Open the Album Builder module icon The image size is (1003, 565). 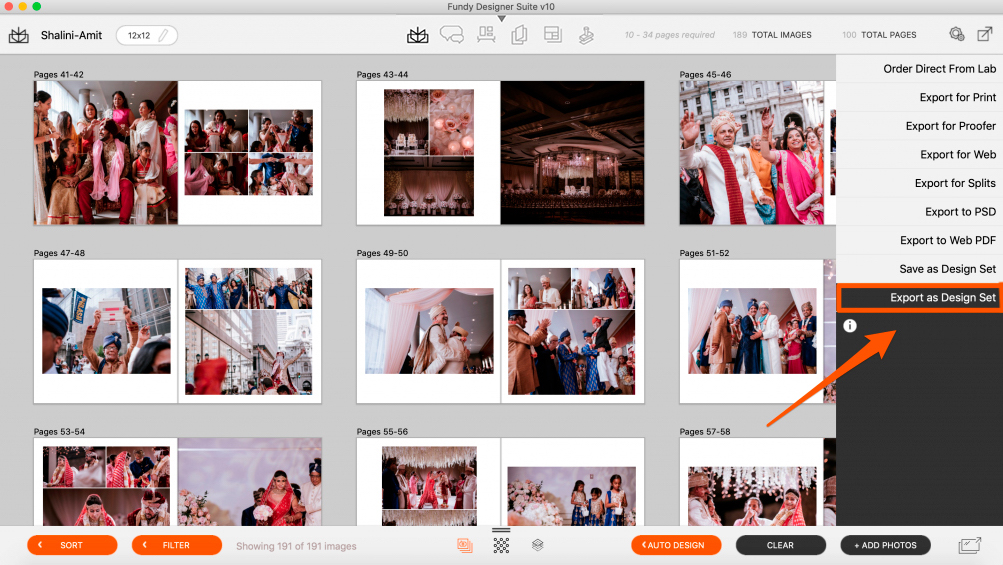tap(417, 35)
